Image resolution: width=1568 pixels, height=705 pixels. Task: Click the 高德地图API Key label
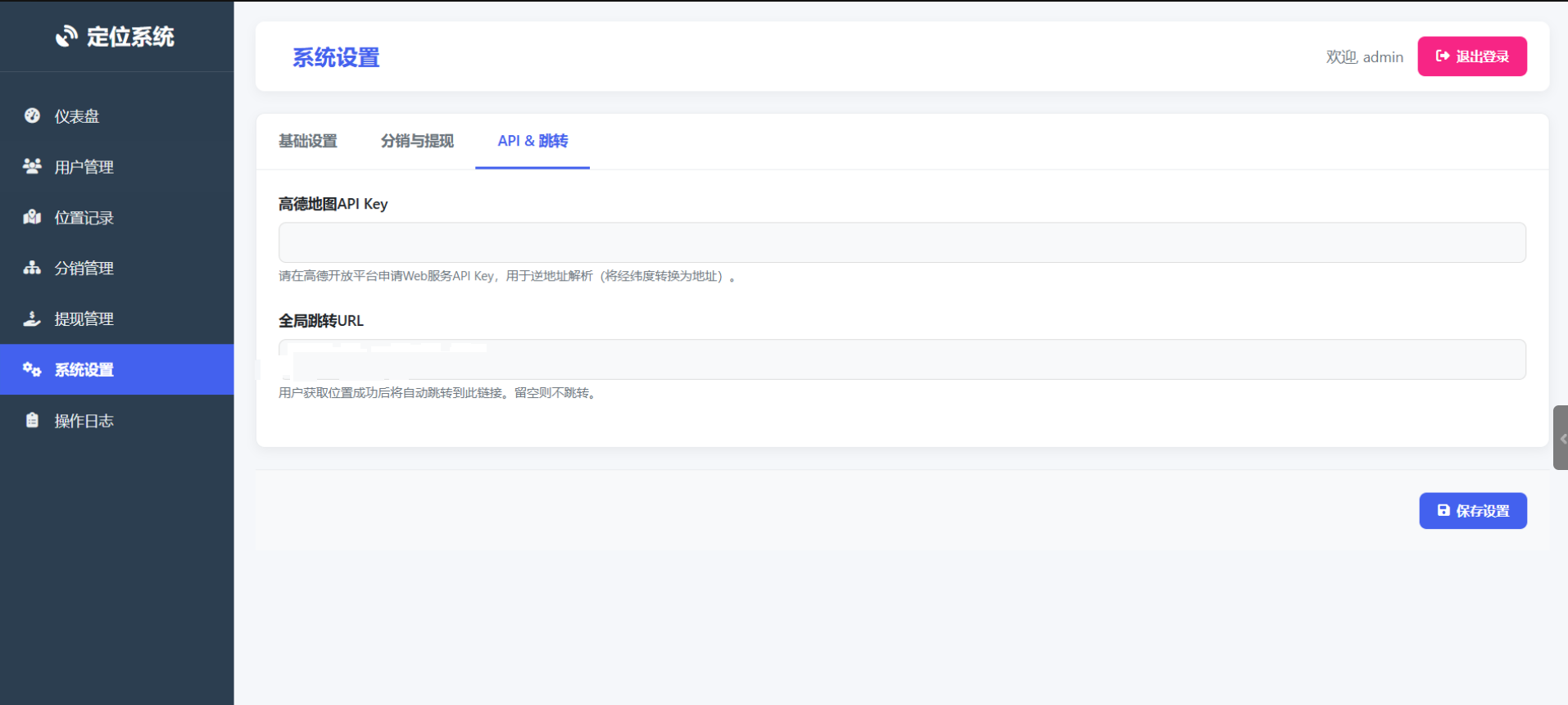(333, 204)
